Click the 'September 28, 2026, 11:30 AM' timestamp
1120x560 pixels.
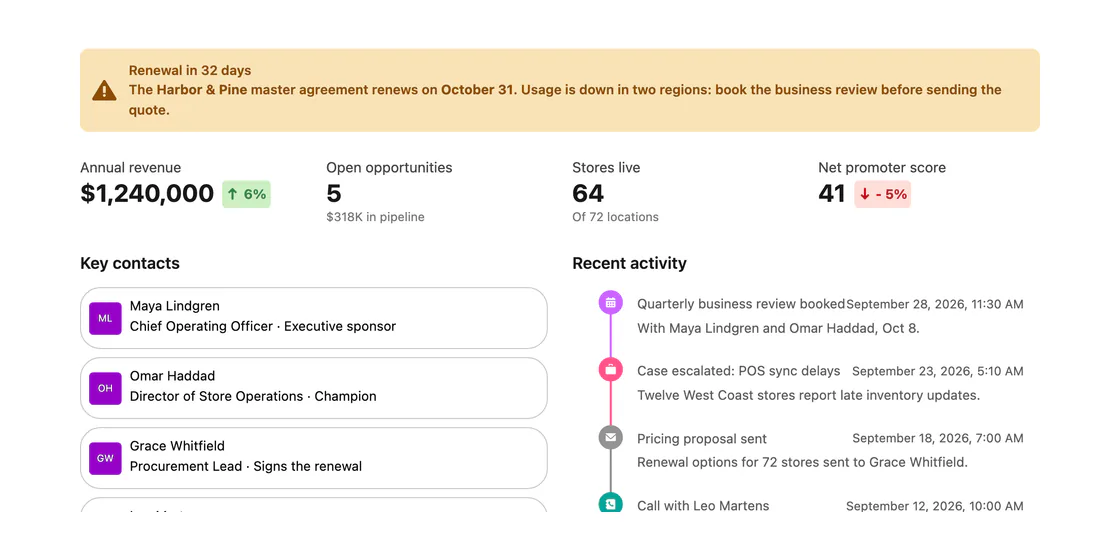coord(934,304)
